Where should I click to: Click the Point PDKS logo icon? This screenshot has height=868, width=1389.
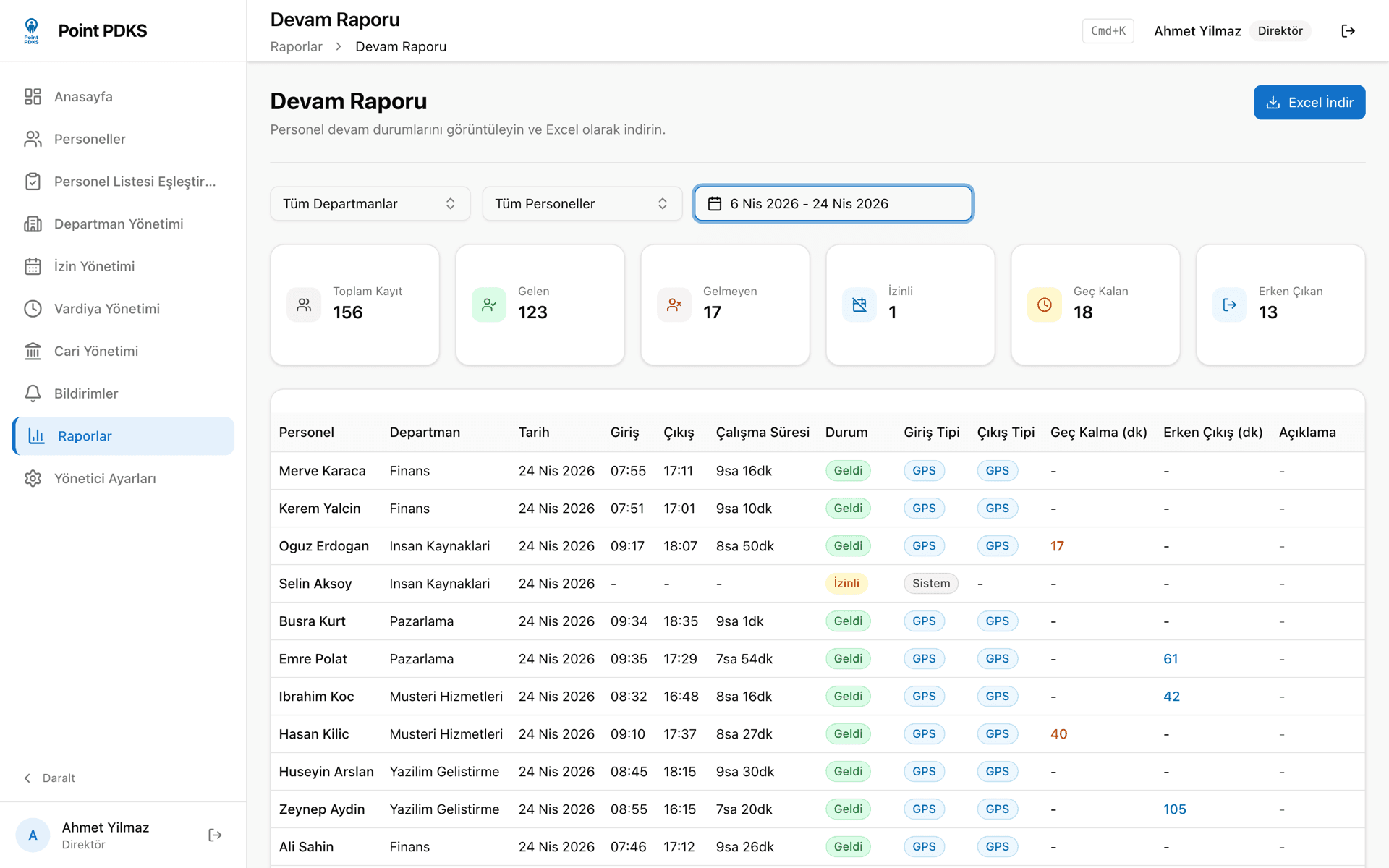31,30
